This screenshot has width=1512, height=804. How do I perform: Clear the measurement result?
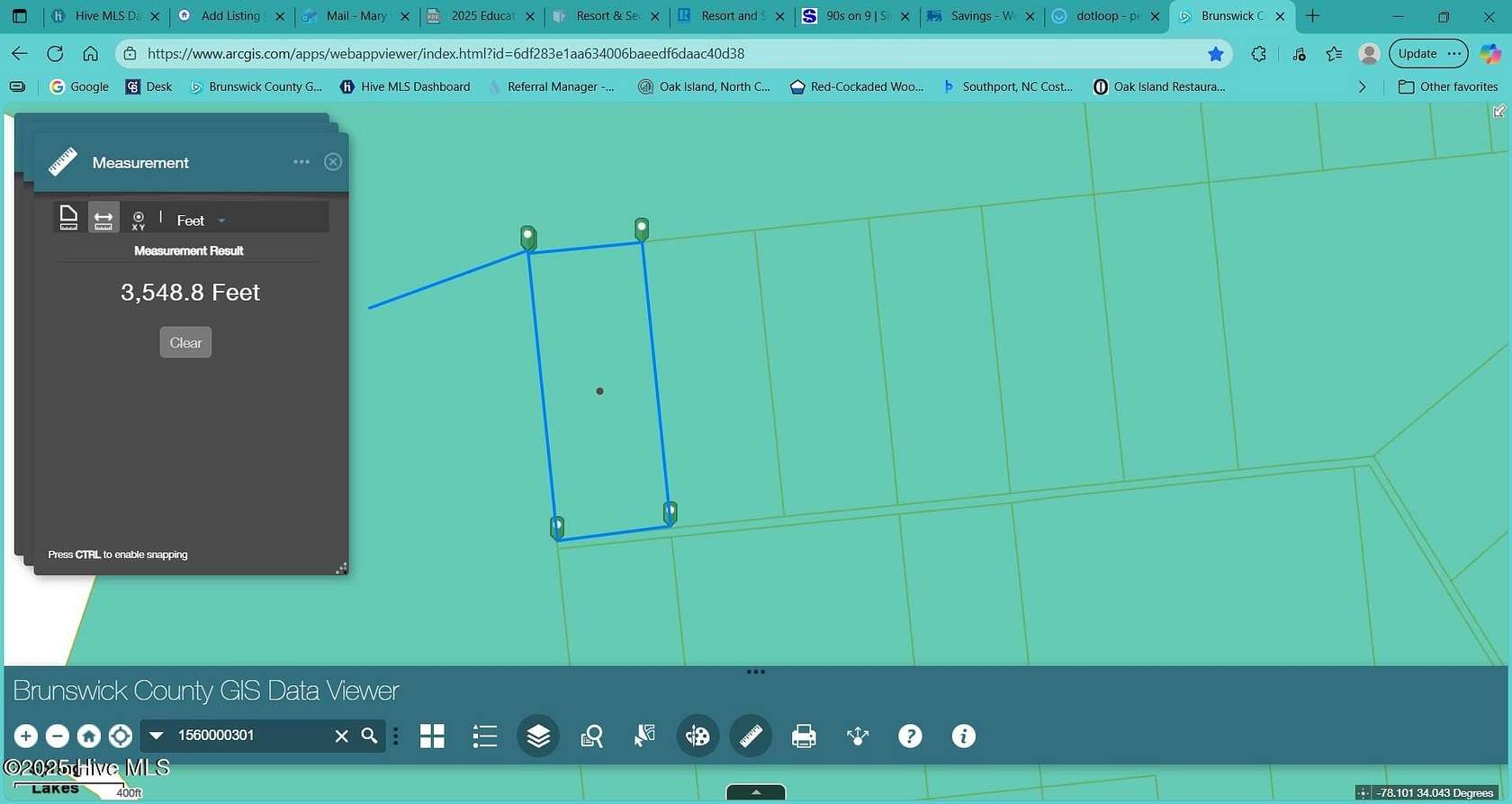[x=185, y=342]
